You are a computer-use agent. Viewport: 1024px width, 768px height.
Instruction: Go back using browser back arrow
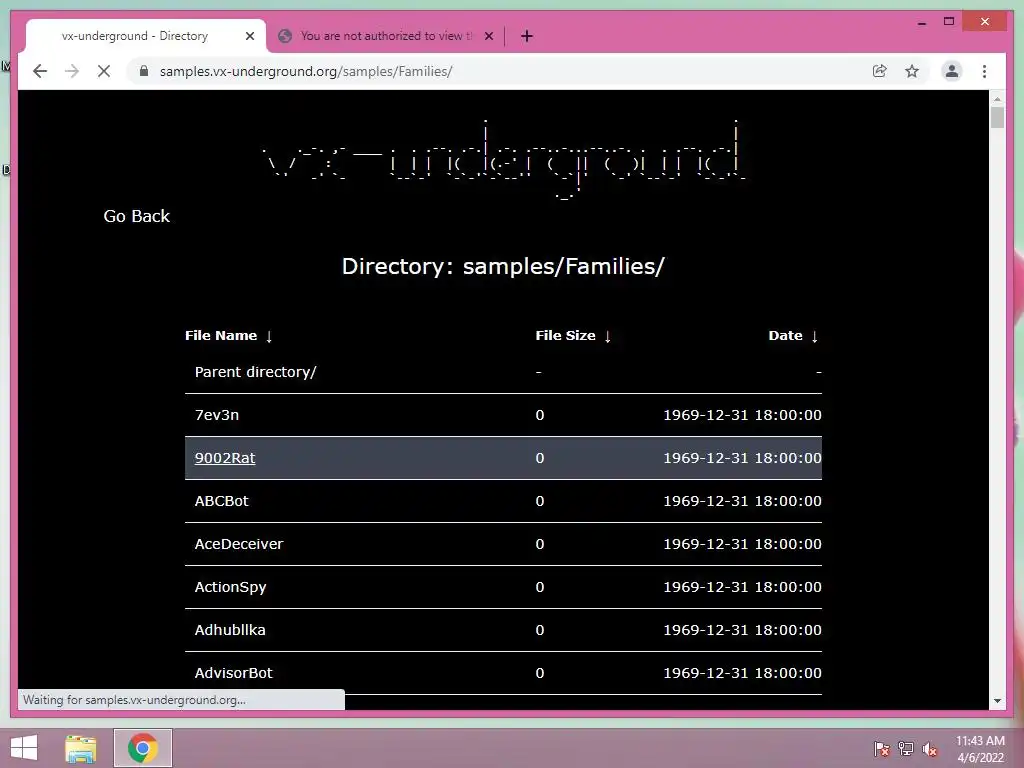[x=40, y=71]
